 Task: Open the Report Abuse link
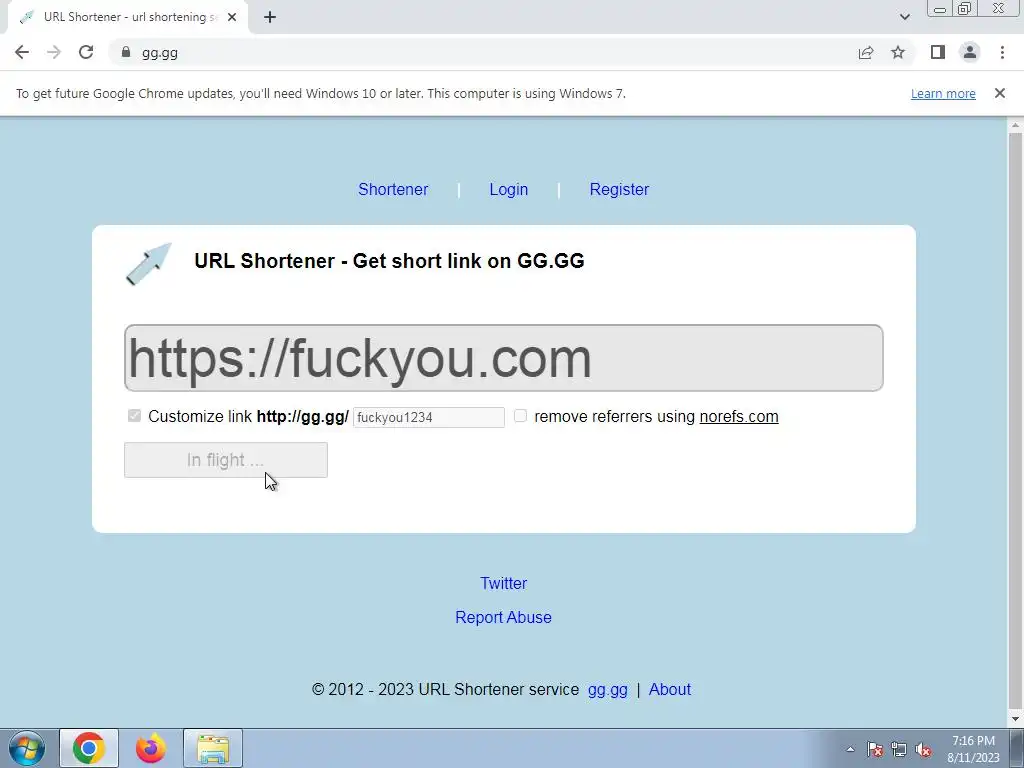(504, 617)
